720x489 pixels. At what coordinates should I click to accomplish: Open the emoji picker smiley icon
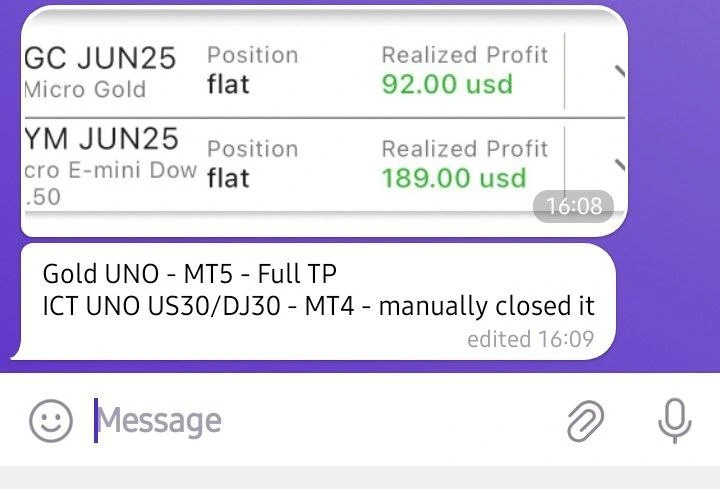(51, 421)
